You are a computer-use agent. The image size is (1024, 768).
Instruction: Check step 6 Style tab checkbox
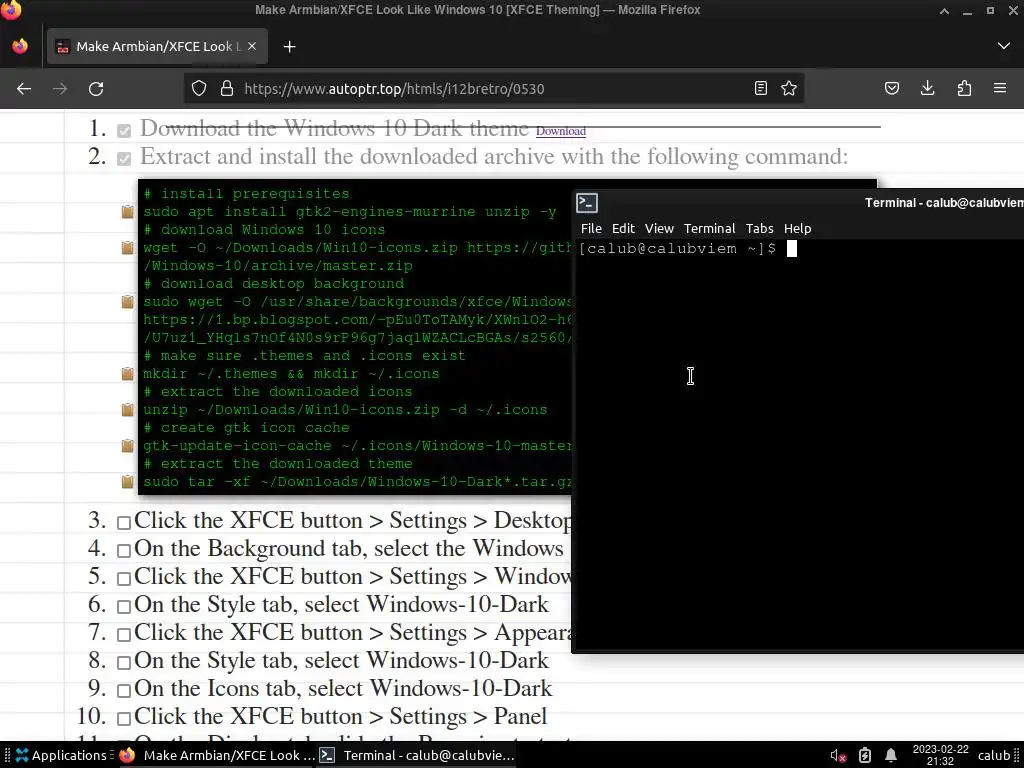[124, 607]
